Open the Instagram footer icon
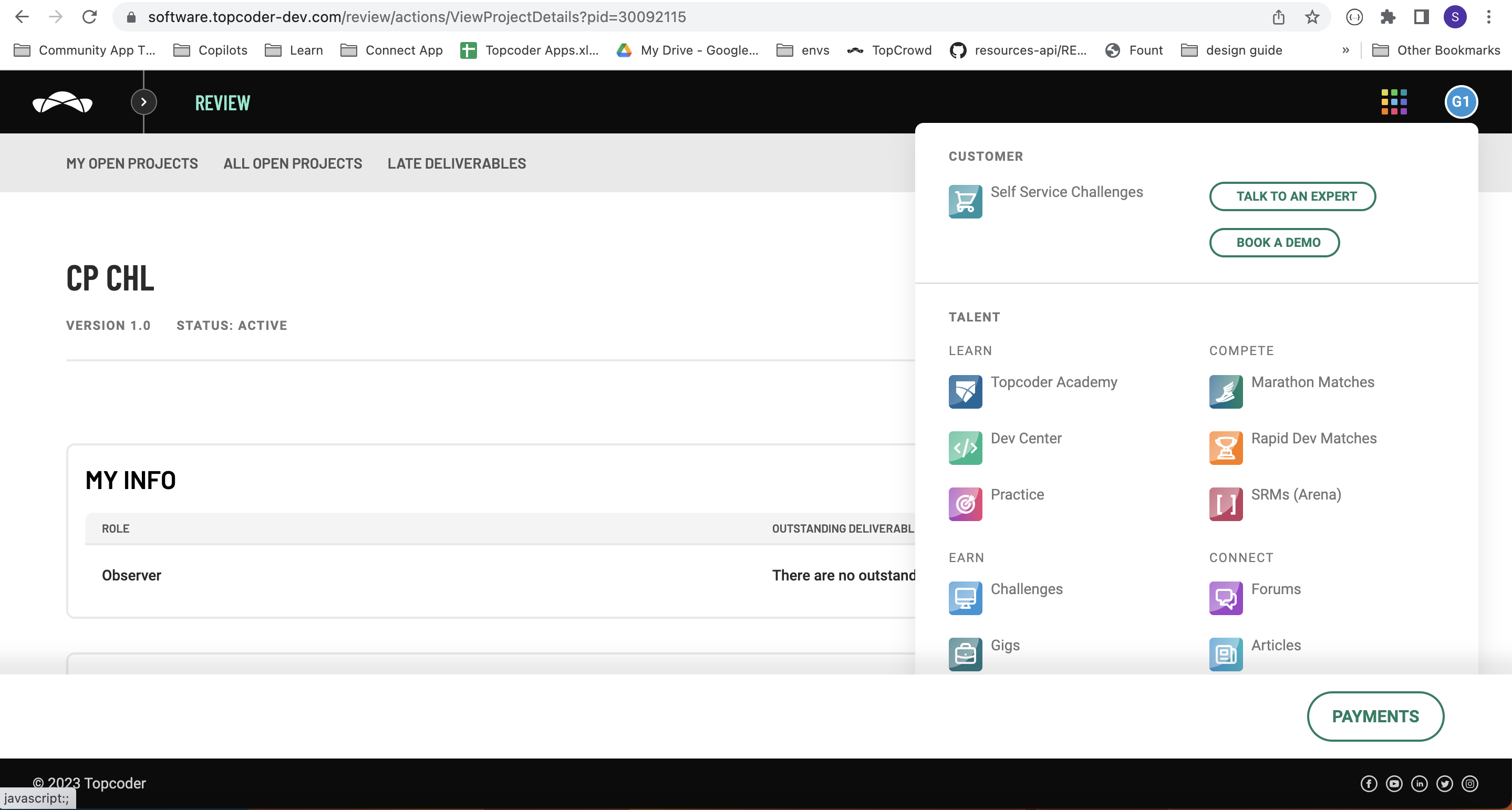1512x810 pixels. pos(1470,784)
